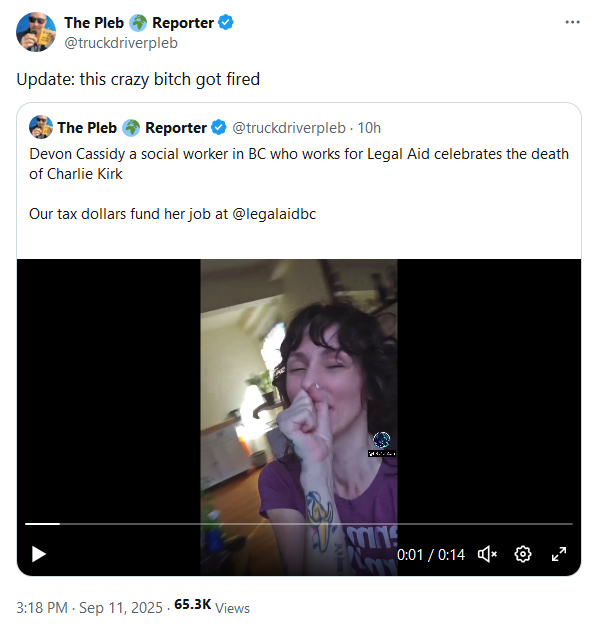This screenshot has height=634, width=598.
Task: Open video settings gear
Action: tap(523, 554)
